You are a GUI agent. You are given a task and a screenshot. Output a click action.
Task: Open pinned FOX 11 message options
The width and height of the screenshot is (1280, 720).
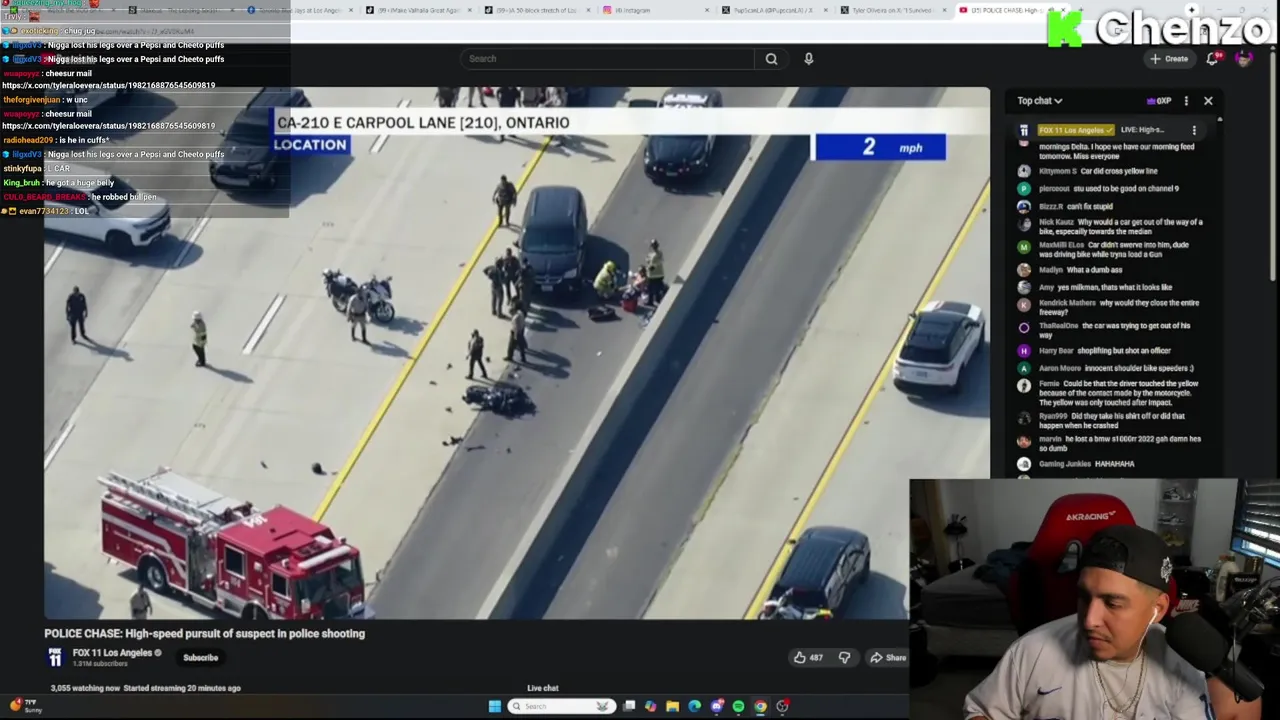pos(1194,130)
